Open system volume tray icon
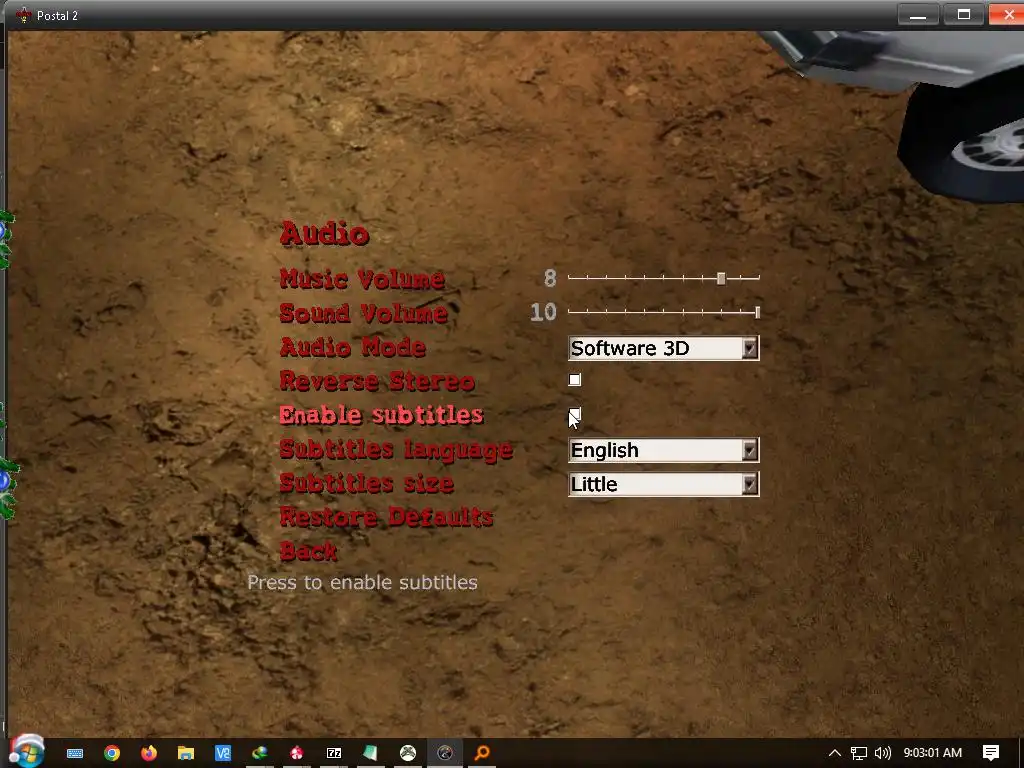The width and height of the screenshot is (1024, 768). [x=883, y=753]
